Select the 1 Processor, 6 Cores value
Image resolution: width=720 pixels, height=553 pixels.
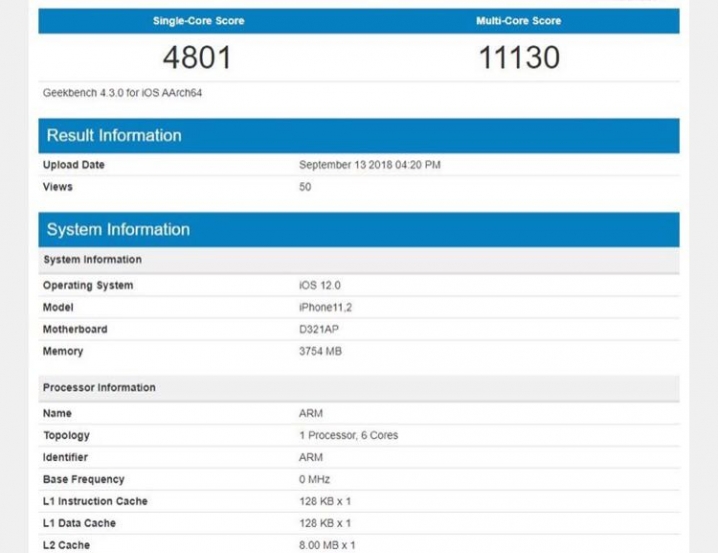[x=349, y=435]
